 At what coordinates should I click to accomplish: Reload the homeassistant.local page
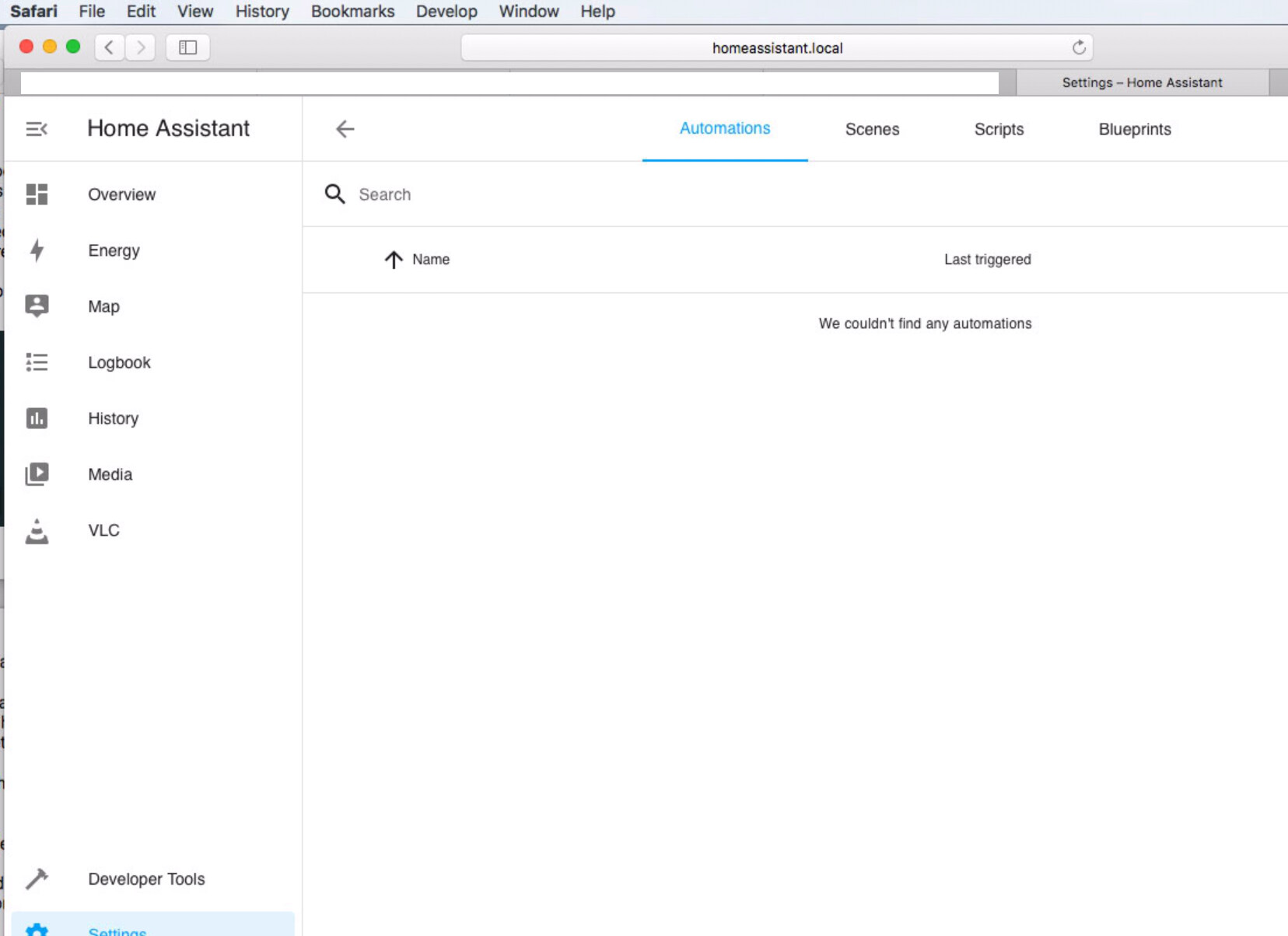[x=1079, y=47]
